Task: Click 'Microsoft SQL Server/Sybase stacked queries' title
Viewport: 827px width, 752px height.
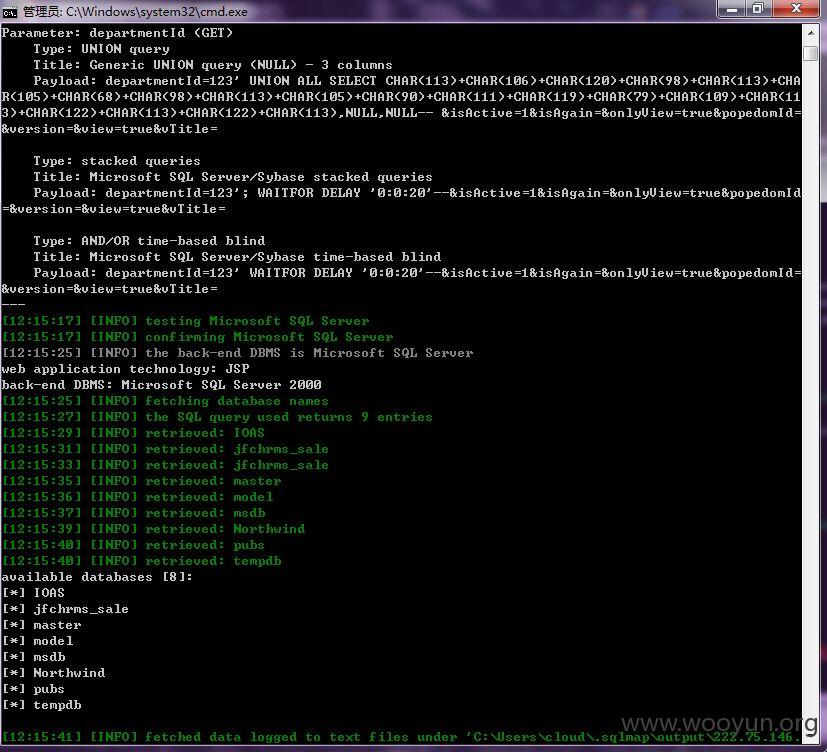Action: (261, 177)
